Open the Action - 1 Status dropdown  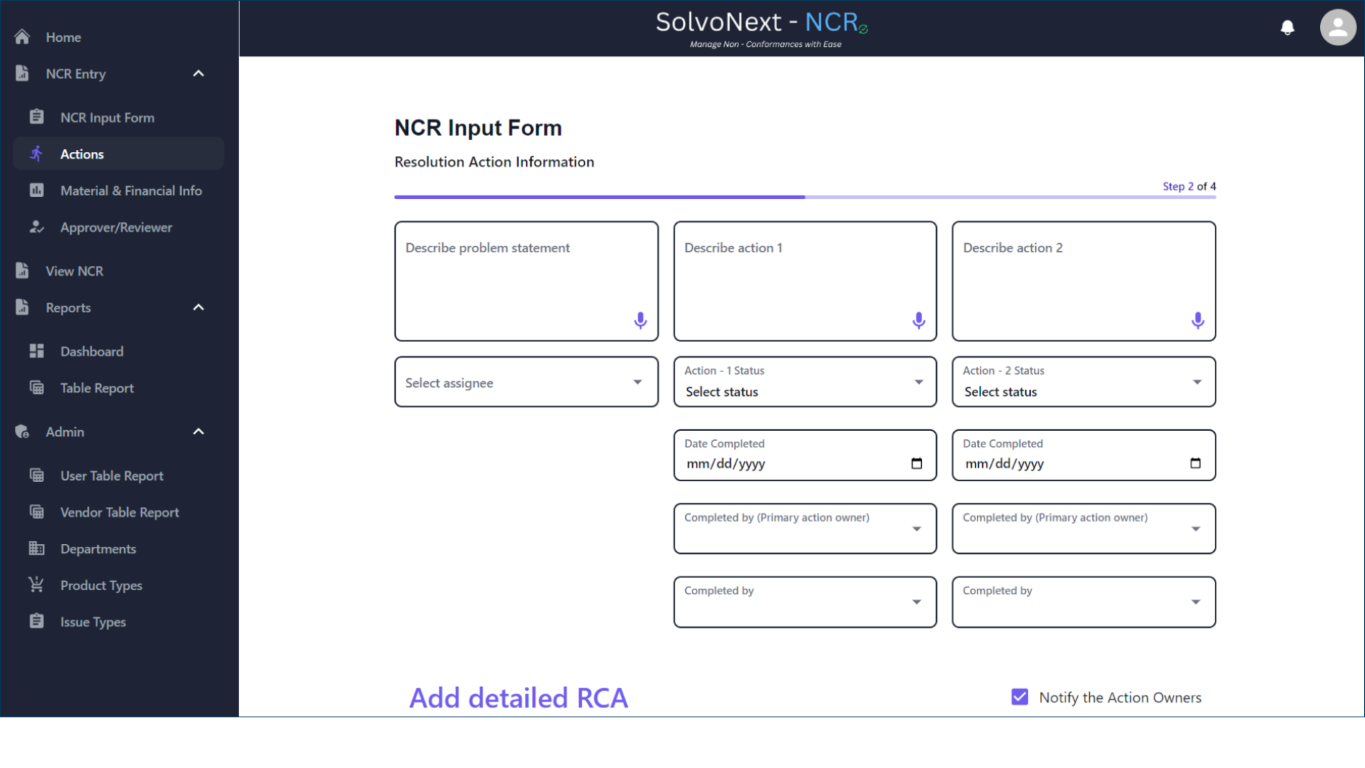[x=805, y=383]
